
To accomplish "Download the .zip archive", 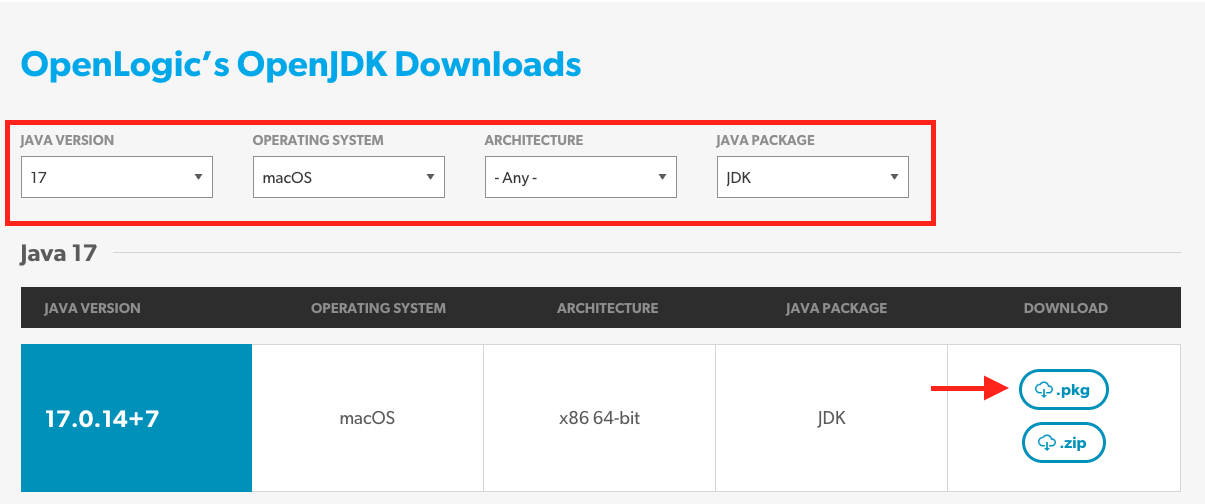I will (x=1064, y=442).
